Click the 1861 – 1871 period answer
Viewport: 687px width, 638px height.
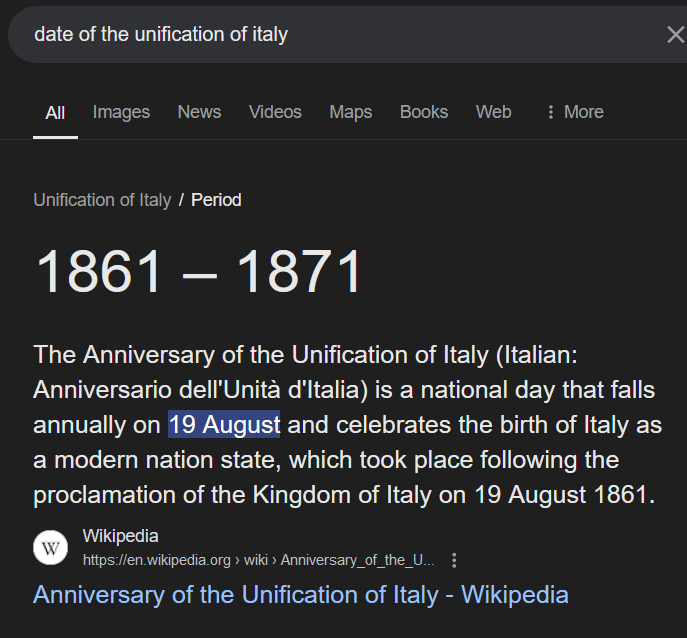click(198, 271)
